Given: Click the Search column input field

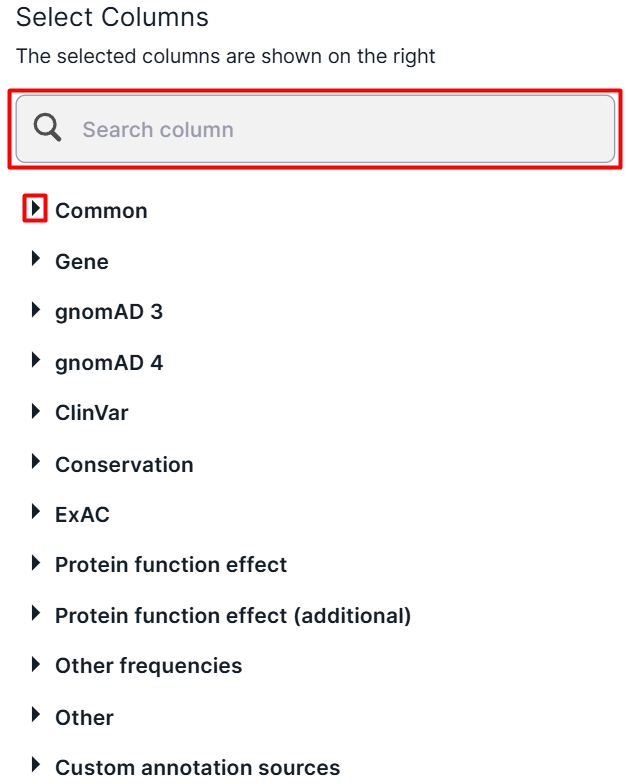Looking at the screenshot, I should (x=315, y=129).
